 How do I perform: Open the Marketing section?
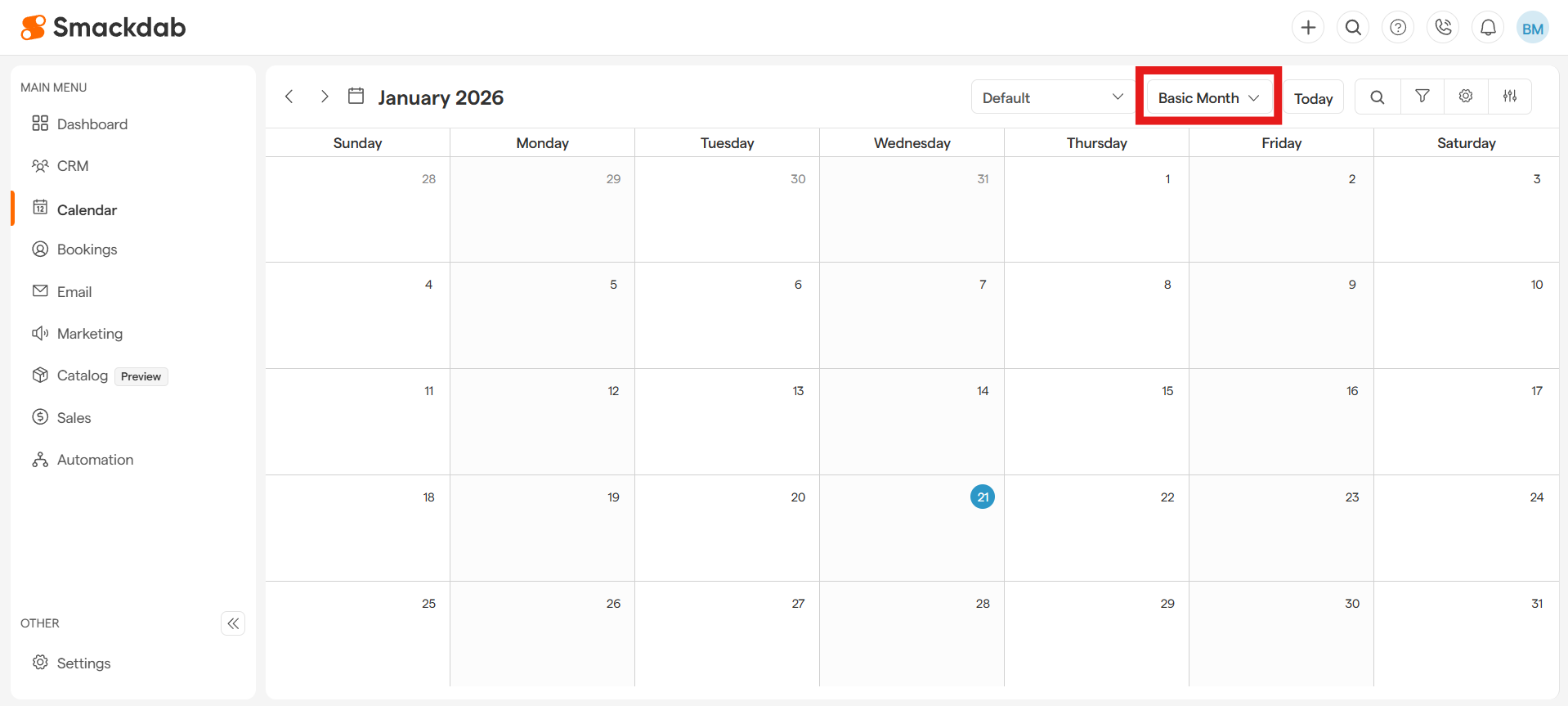(90, 333)
